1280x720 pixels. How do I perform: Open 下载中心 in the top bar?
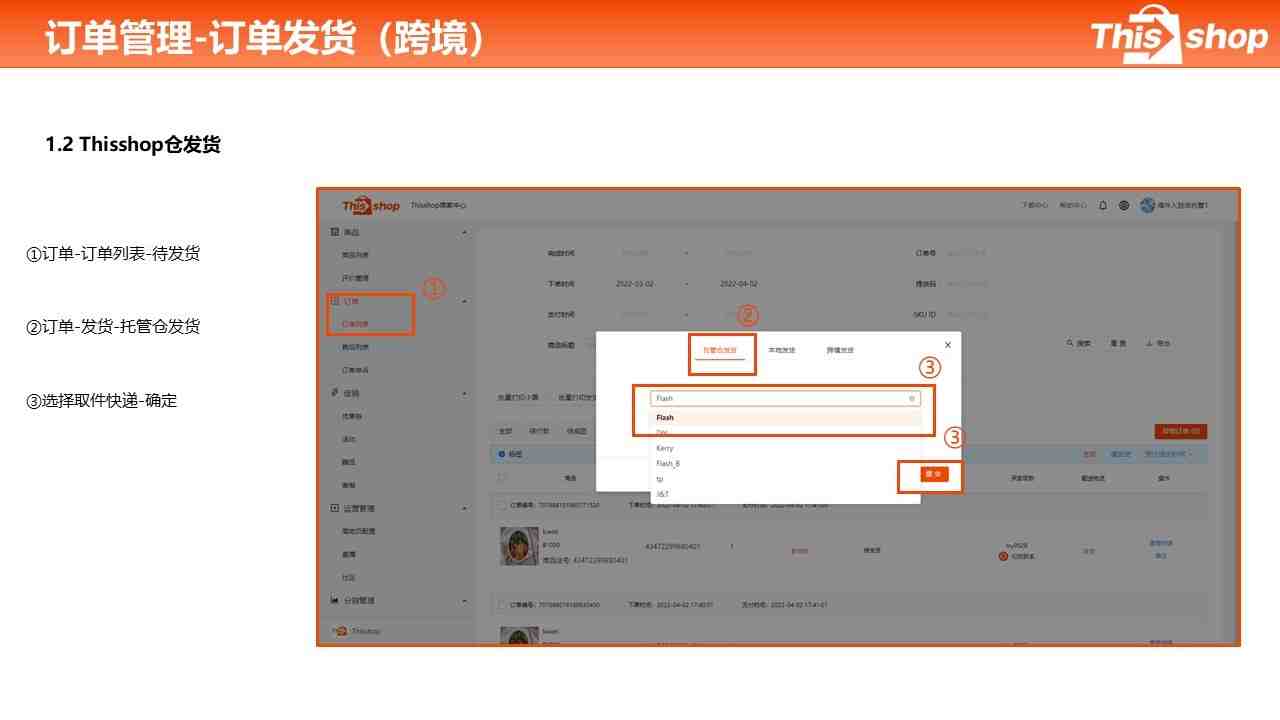point(1034,205)
